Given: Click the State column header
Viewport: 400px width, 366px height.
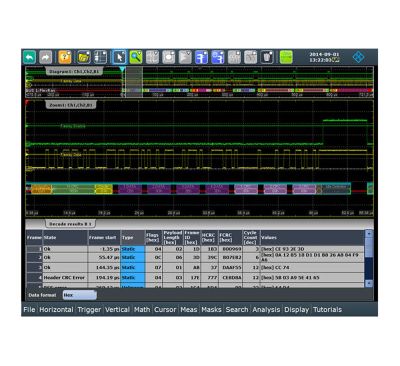Looking at the screenshot, I should tap(65, 238).
